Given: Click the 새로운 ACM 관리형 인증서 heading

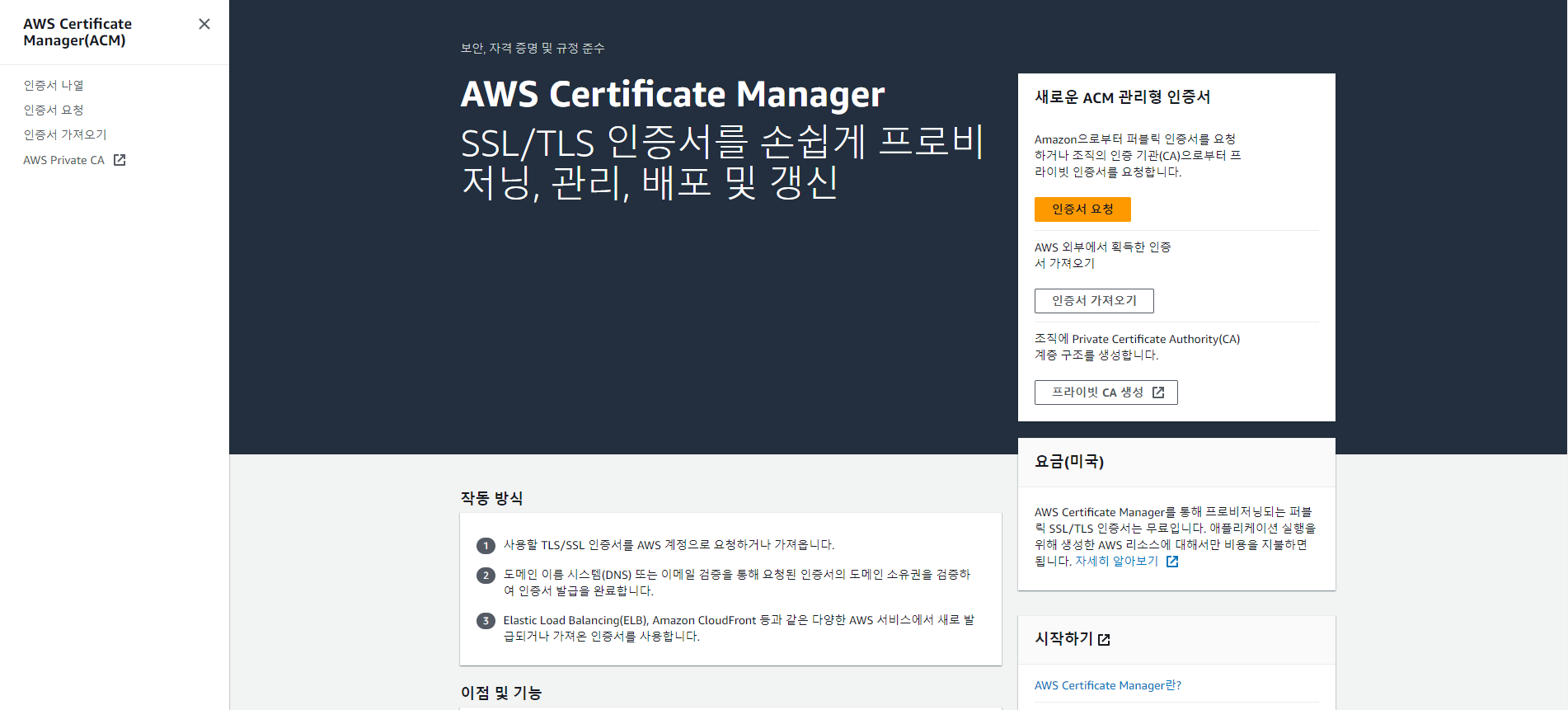Looking at the screenshot, I should pos(1122,96).
